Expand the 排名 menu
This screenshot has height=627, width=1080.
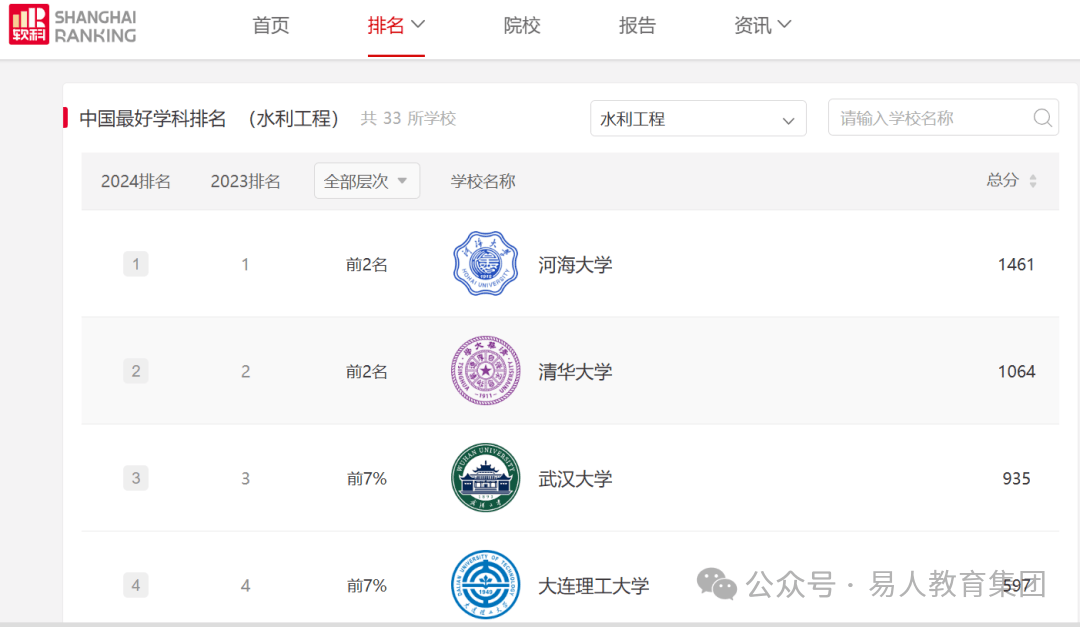(396, 26)
